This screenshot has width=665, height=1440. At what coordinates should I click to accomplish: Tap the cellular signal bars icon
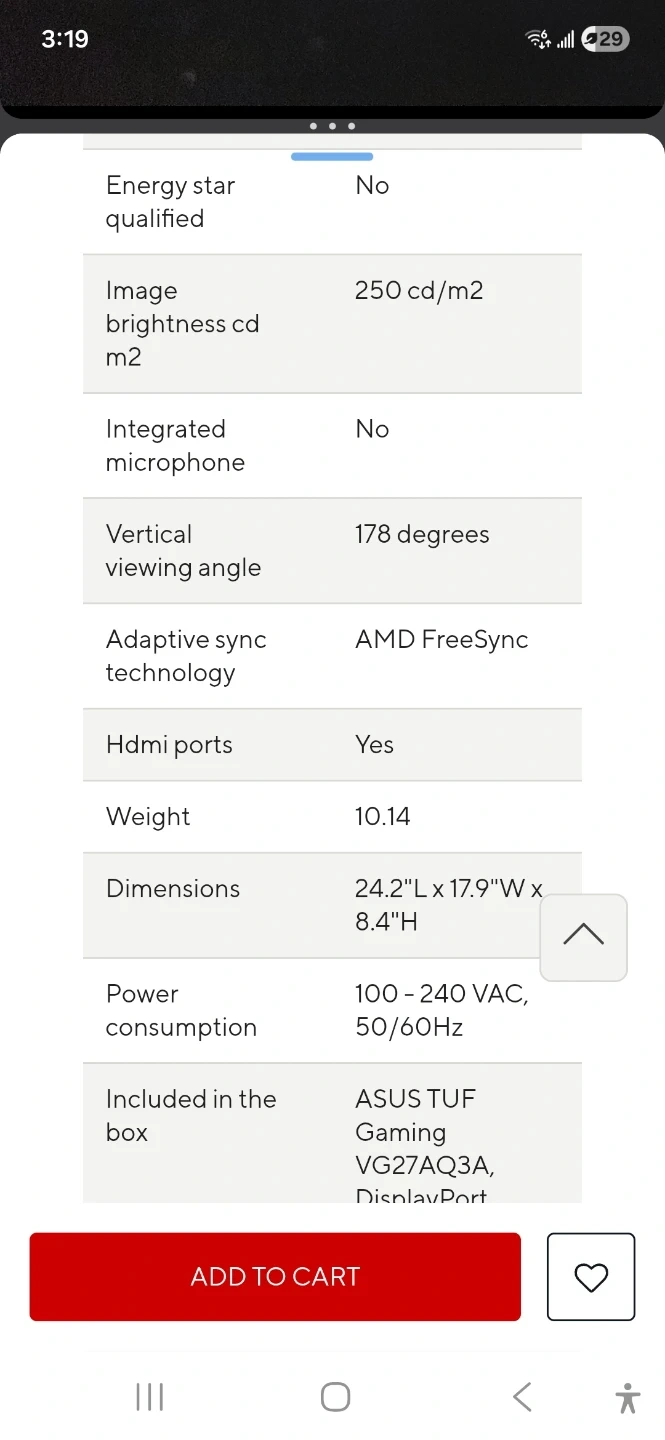pyautogui.click(x=566, y=40)
